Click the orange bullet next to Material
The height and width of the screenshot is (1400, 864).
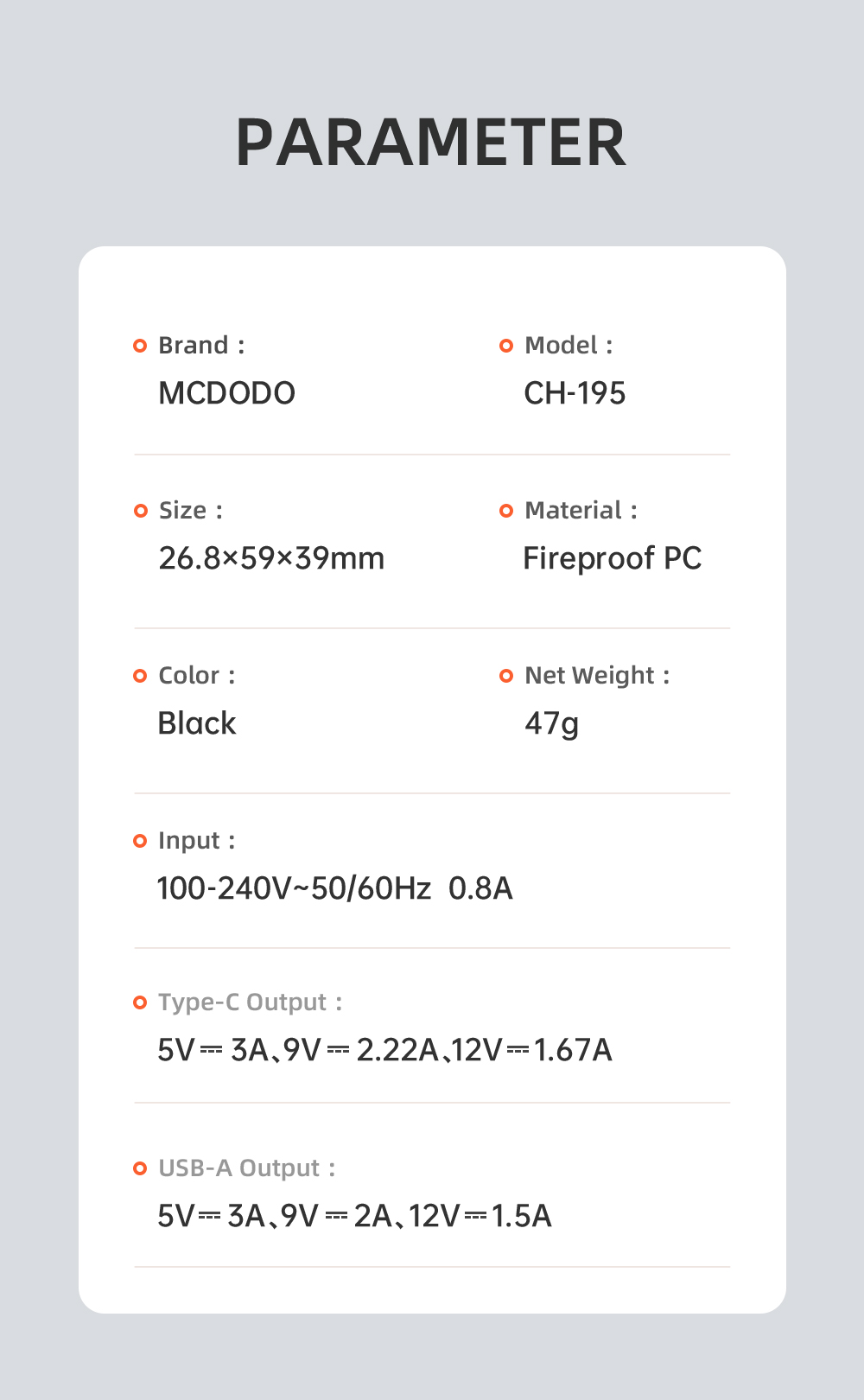point(506,511)
